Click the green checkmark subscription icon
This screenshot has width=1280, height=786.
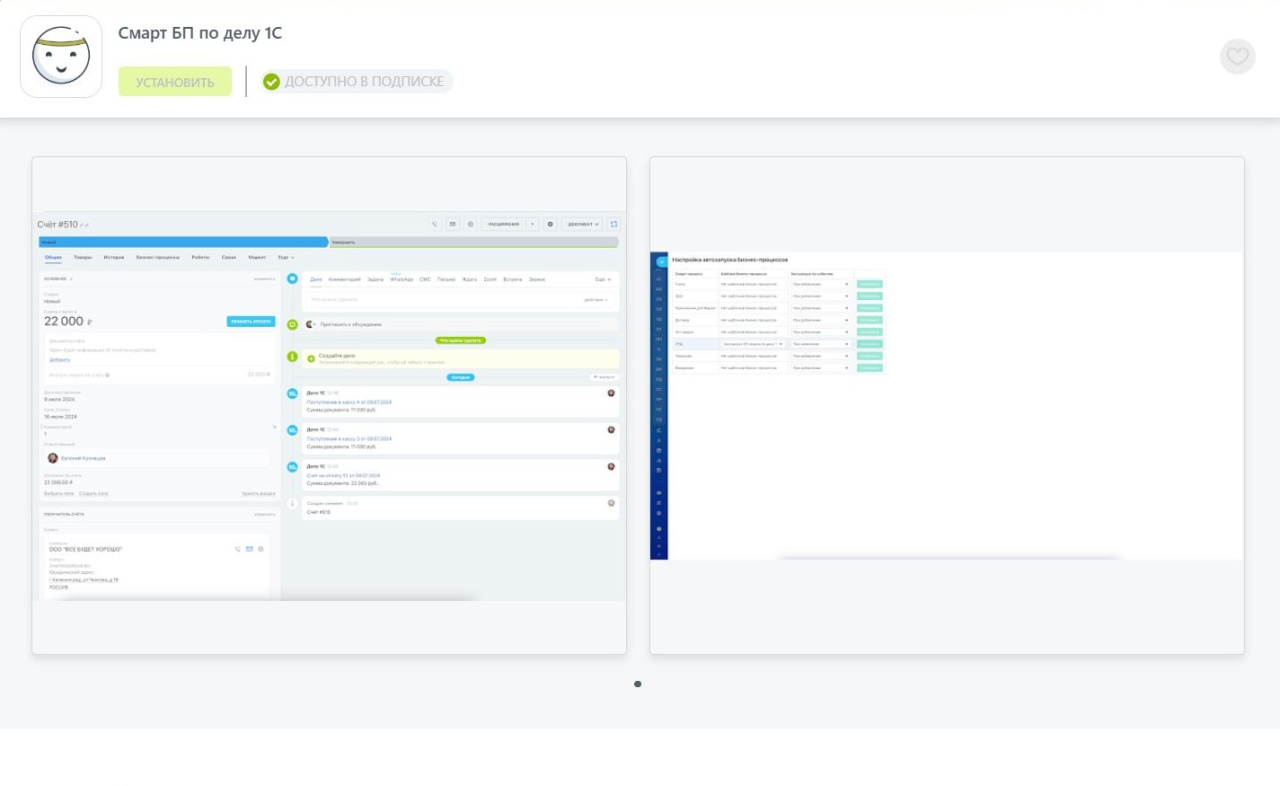click(271, 82)
